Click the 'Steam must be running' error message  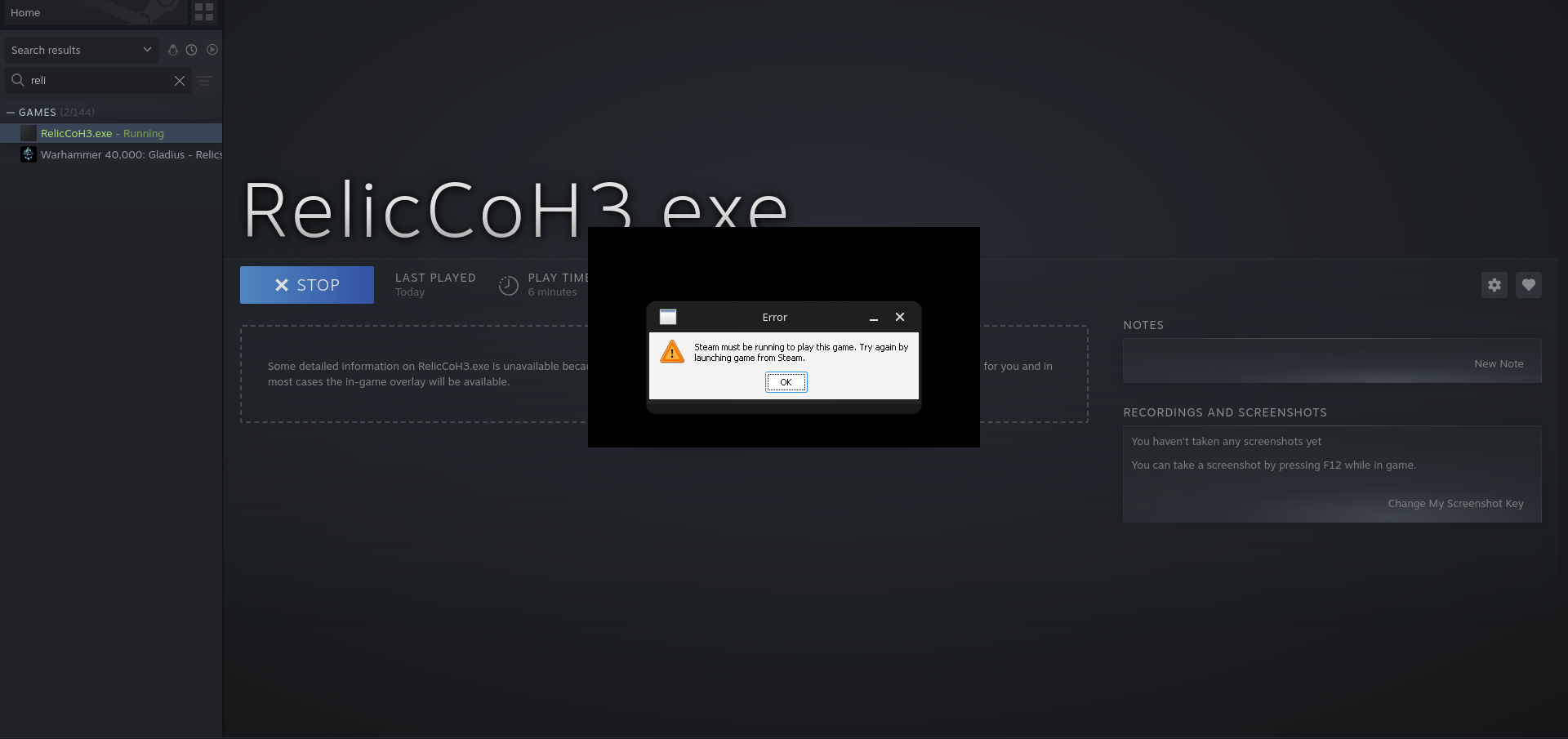pos(801,352)
